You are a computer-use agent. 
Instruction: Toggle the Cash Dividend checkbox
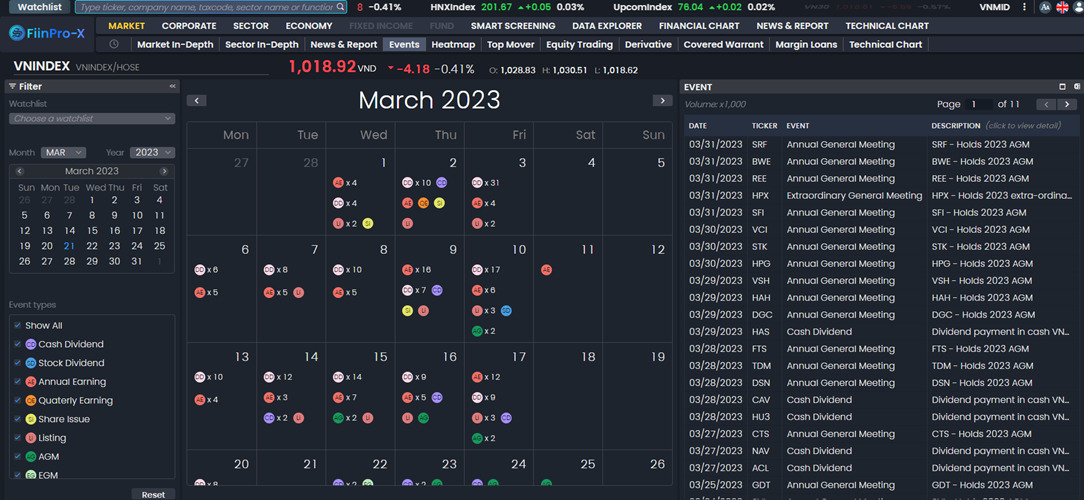tap(17, 344)
